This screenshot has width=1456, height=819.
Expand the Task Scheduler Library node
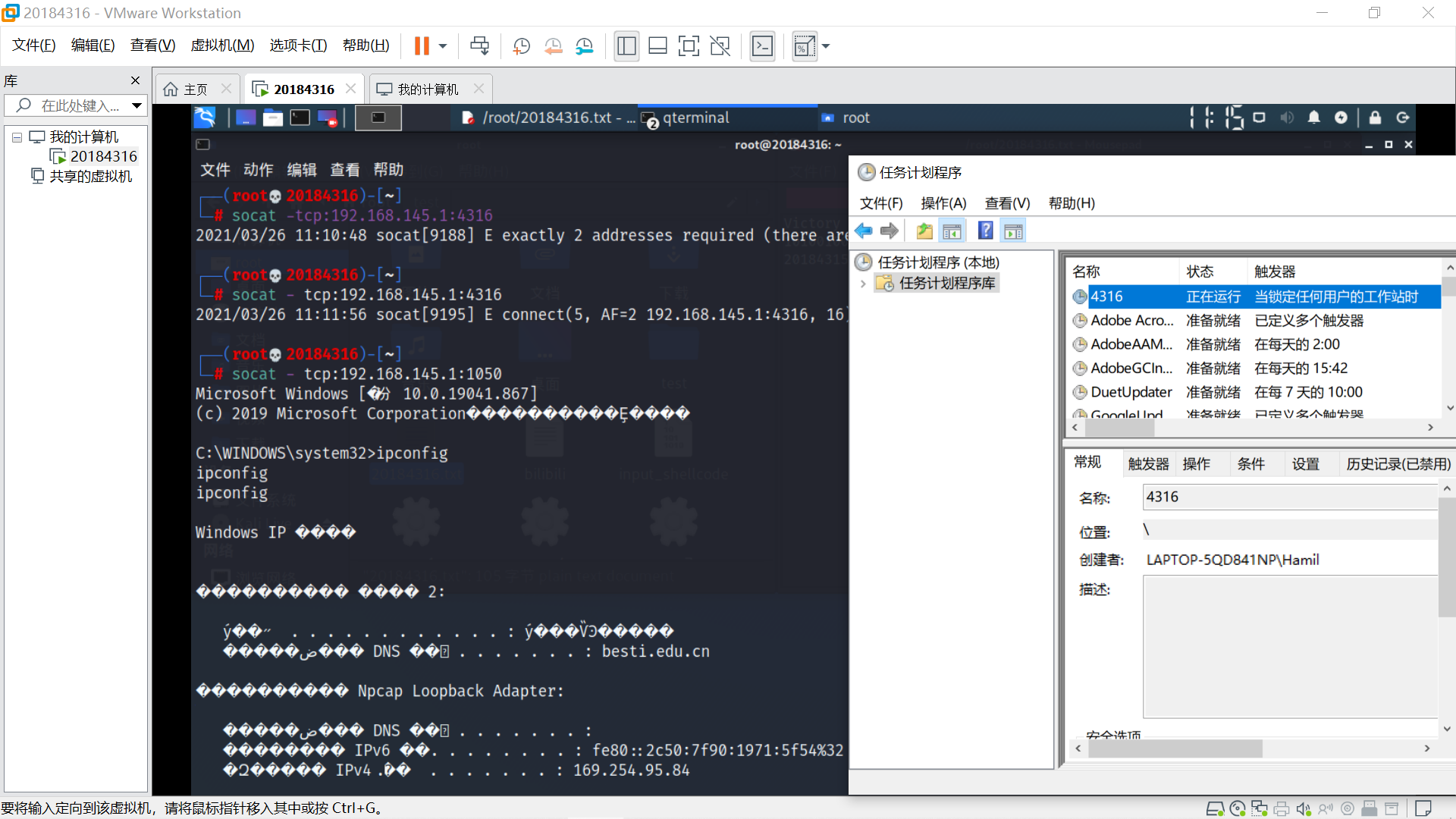(863, 284)
